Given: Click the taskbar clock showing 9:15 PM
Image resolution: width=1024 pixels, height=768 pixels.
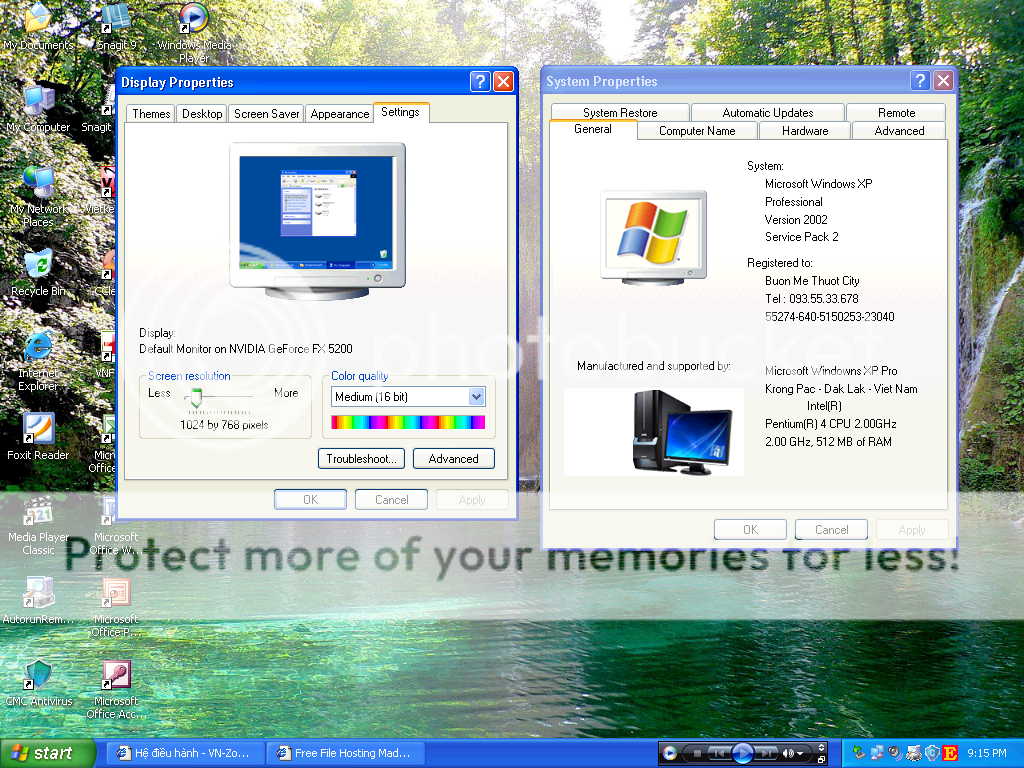Looking at the screenshot, I should [987, 753].
